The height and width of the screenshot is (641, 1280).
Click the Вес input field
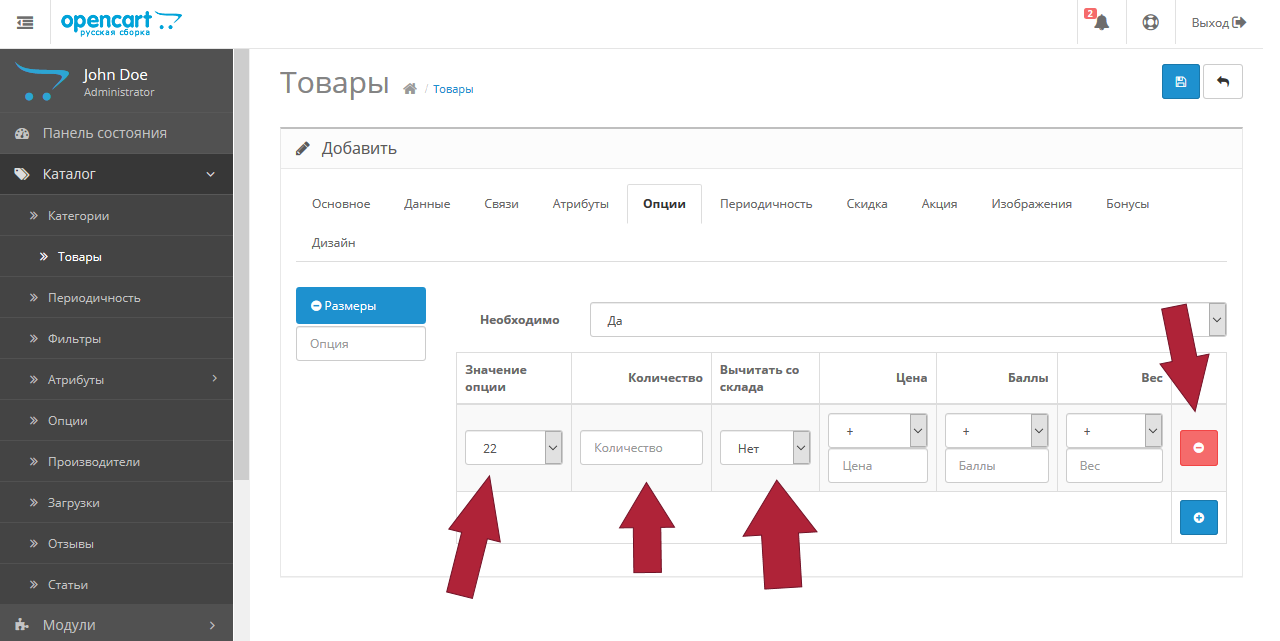1114,466
